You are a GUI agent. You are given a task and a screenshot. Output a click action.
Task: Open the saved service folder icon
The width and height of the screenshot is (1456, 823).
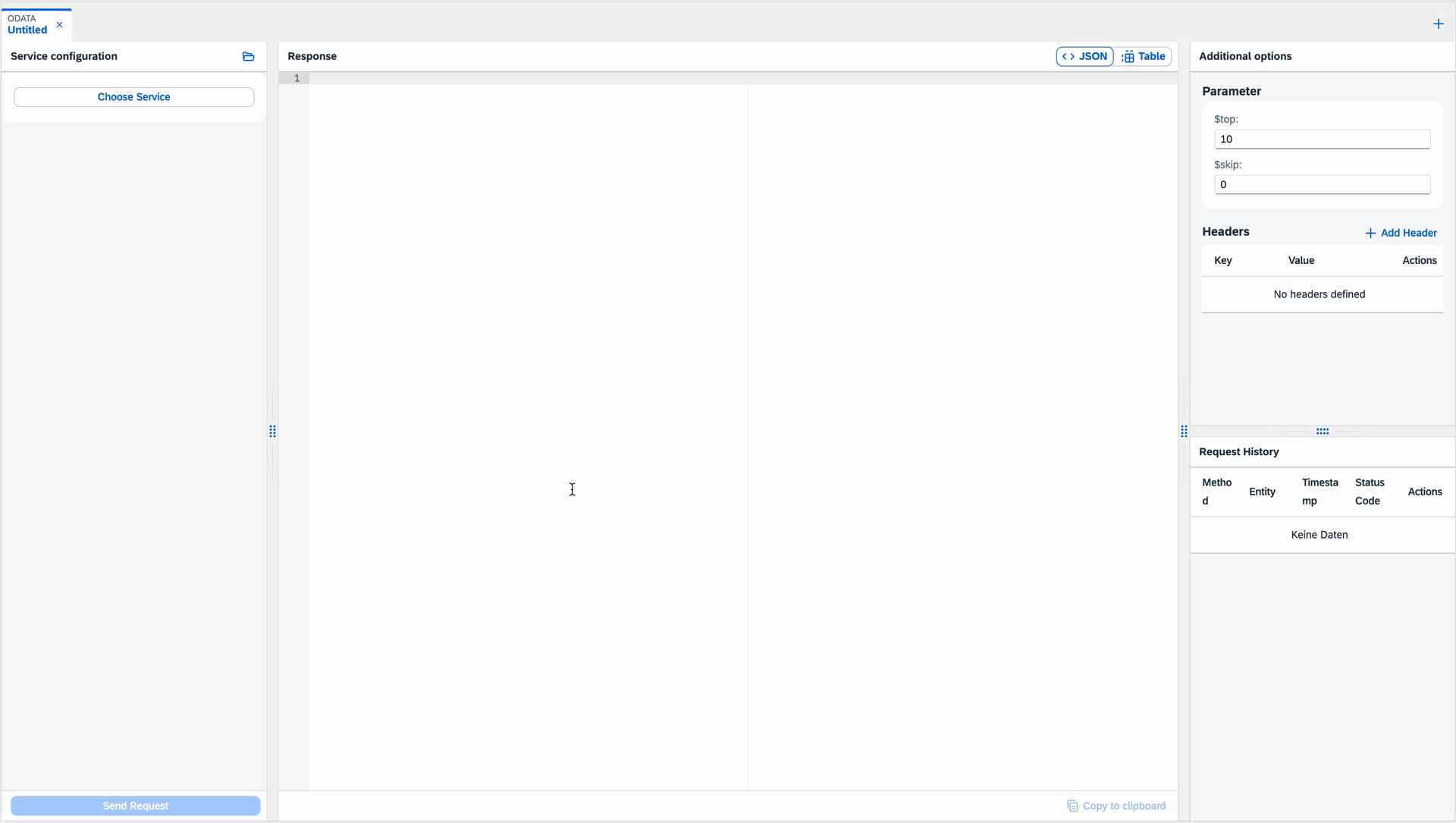248,57
